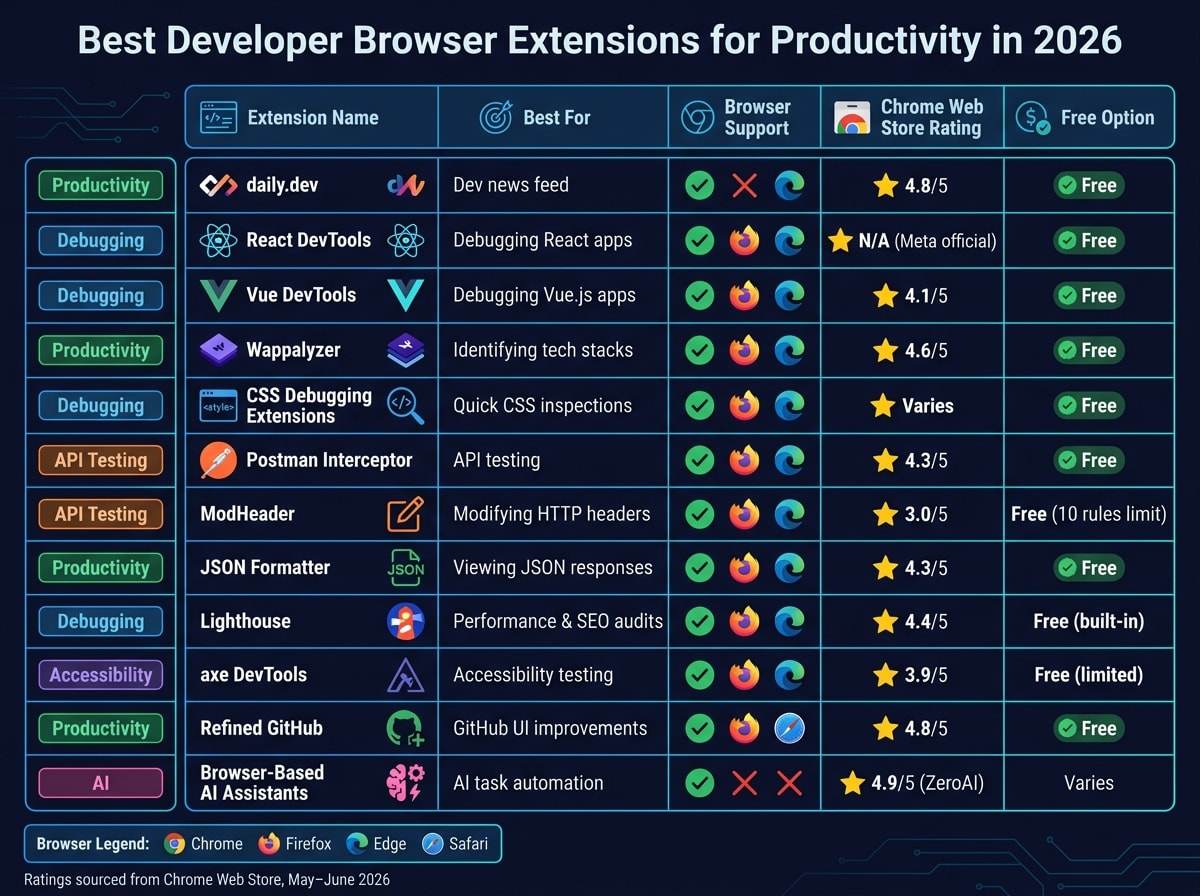This screenshot has height=896, width=1200.
Task: Click the Chrome outline icon in Browser Support header
Action: pyautogui.click(x=697, y=117)
